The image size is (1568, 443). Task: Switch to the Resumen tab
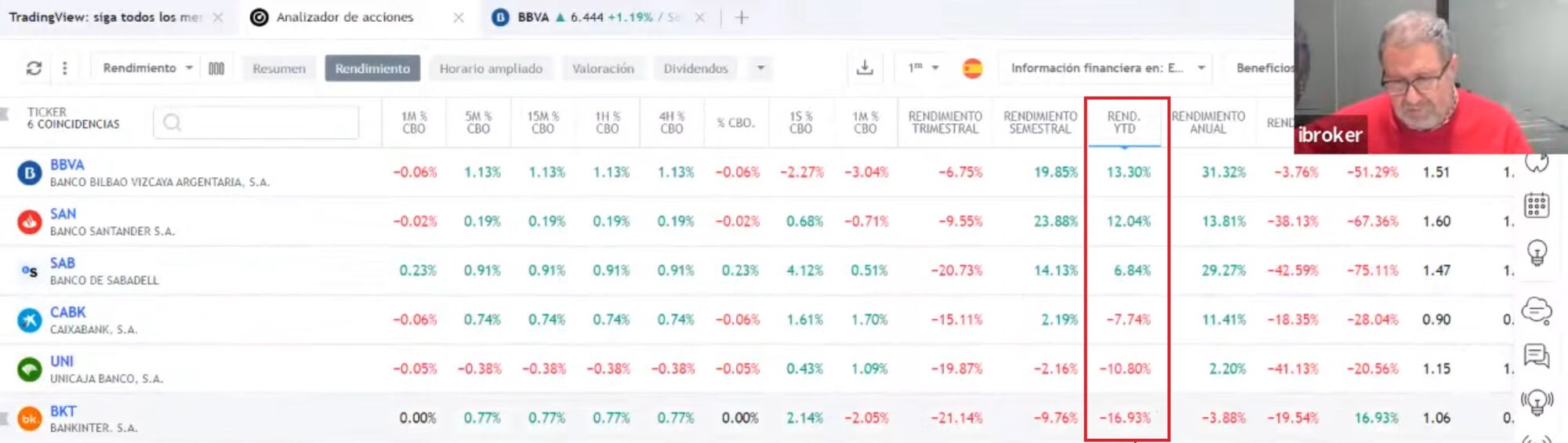[x=279, y=68]
